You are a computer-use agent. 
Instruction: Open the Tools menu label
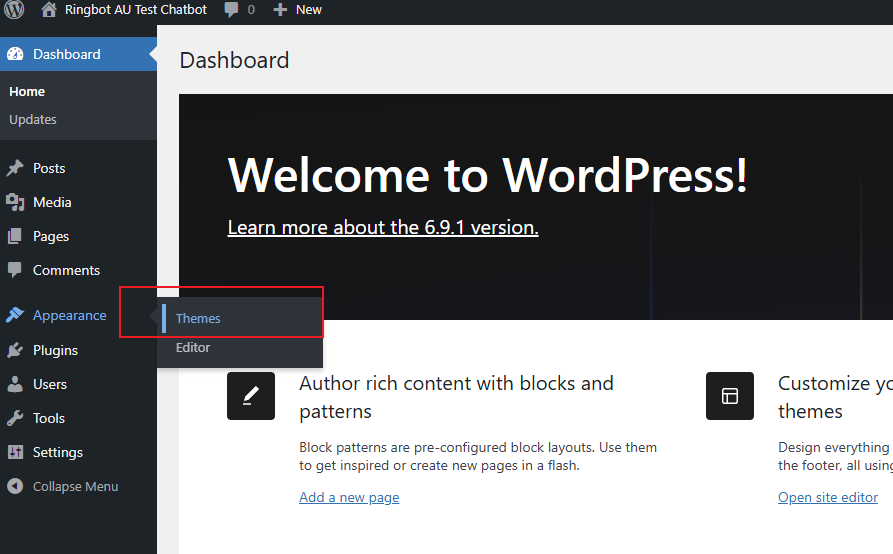(48, 418)
